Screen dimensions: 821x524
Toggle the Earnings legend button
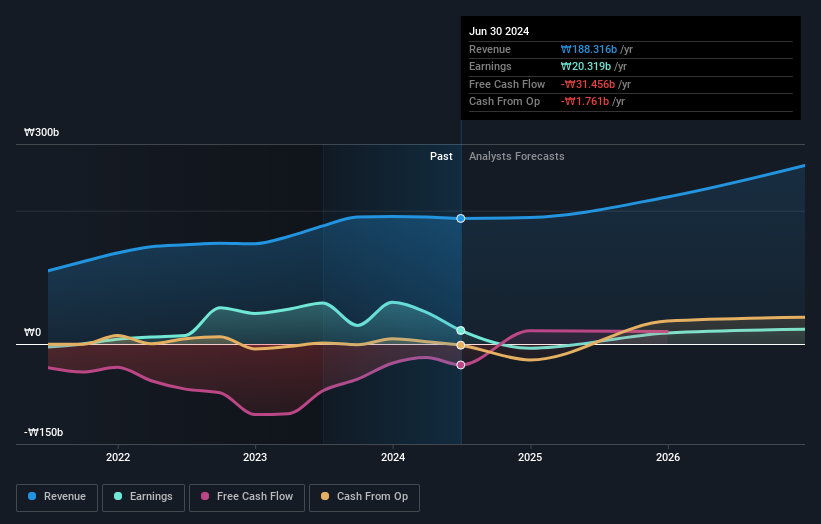click(x=143, y=497)
